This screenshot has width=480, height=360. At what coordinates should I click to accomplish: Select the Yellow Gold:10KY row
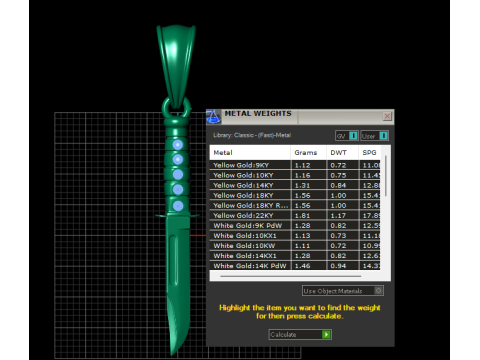point(295,175)
